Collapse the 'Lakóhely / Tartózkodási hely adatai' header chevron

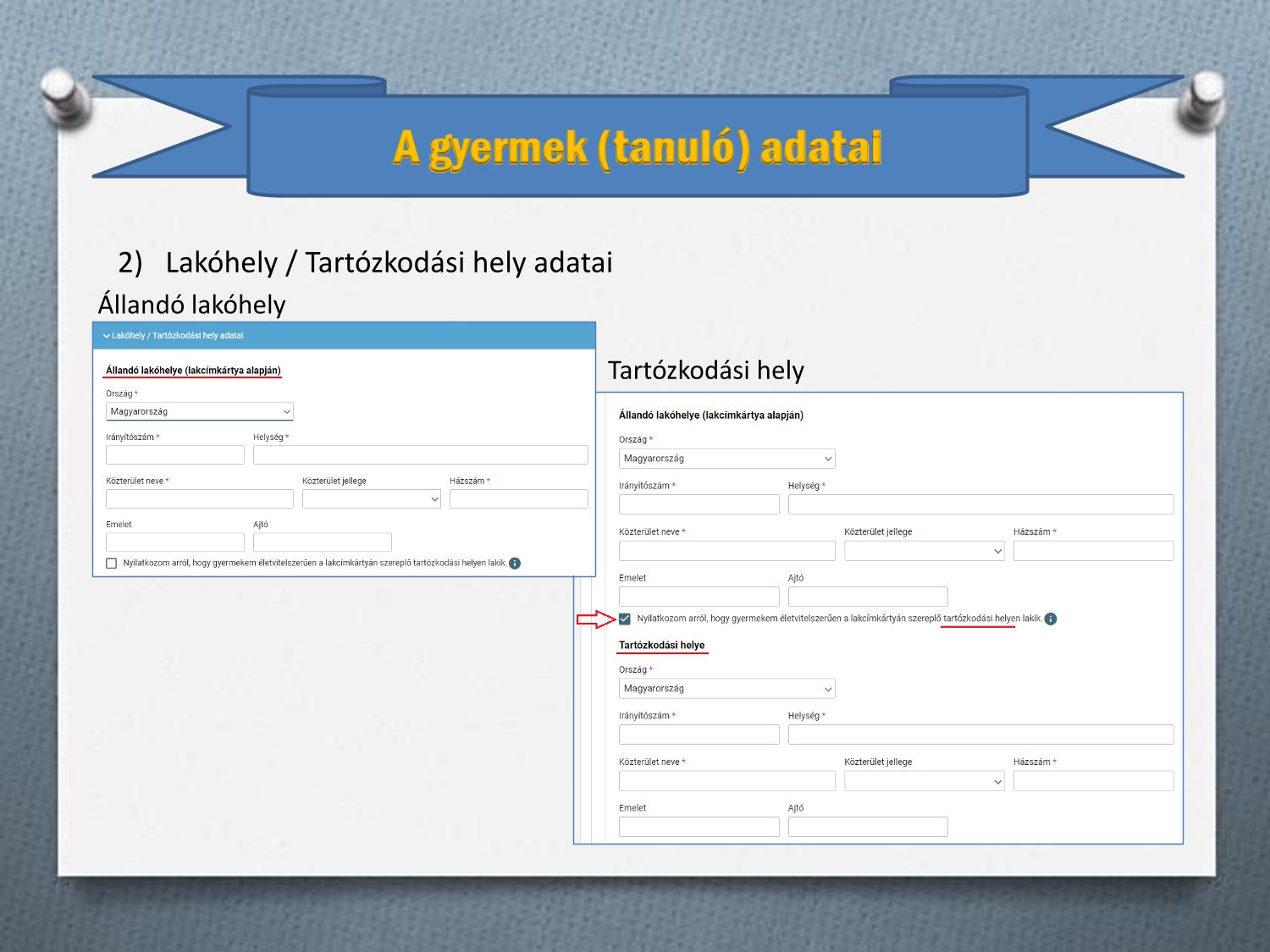(107, 336)
